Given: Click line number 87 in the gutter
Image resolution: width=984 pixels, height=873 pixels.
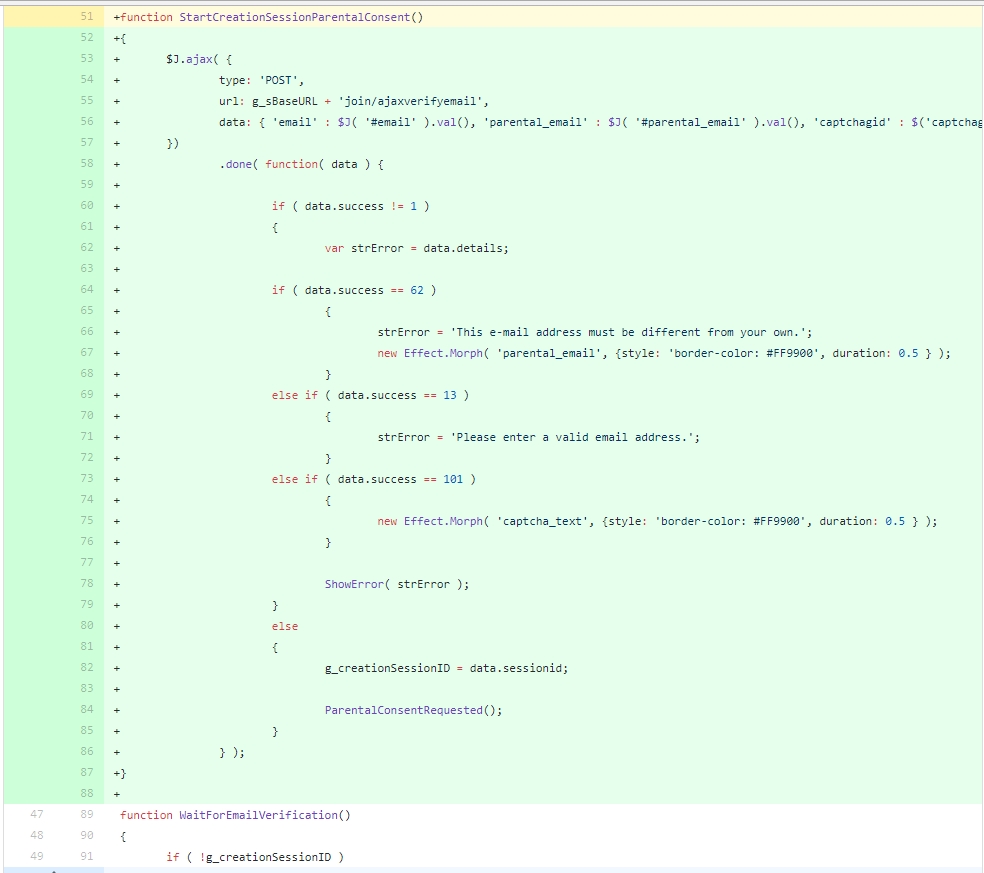Looking at the screenshot, I should [x=87, y=772].
